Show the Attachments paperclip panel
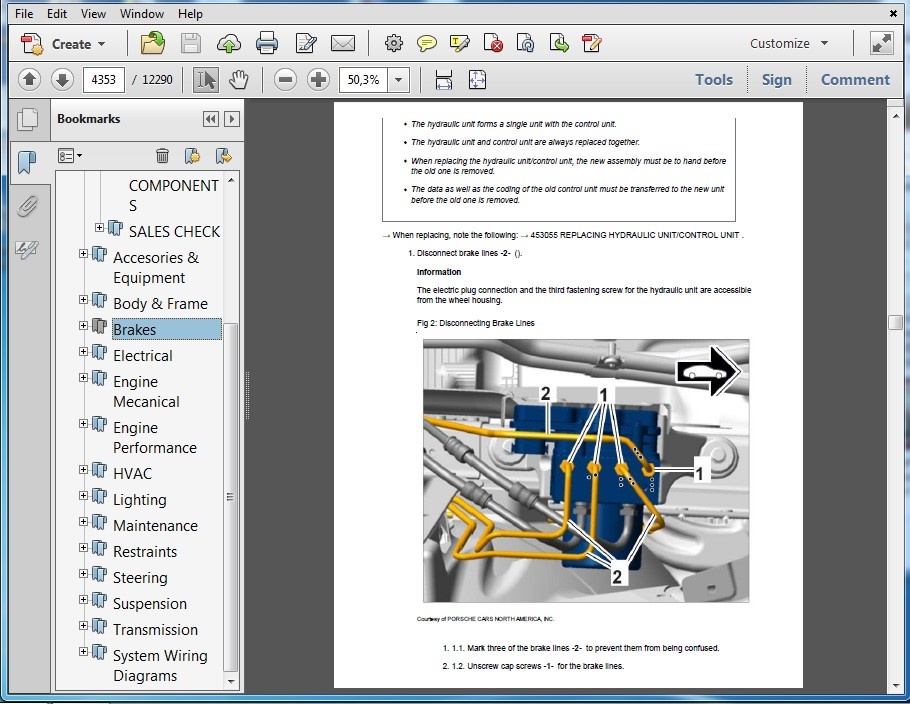 tap(27, 206)
